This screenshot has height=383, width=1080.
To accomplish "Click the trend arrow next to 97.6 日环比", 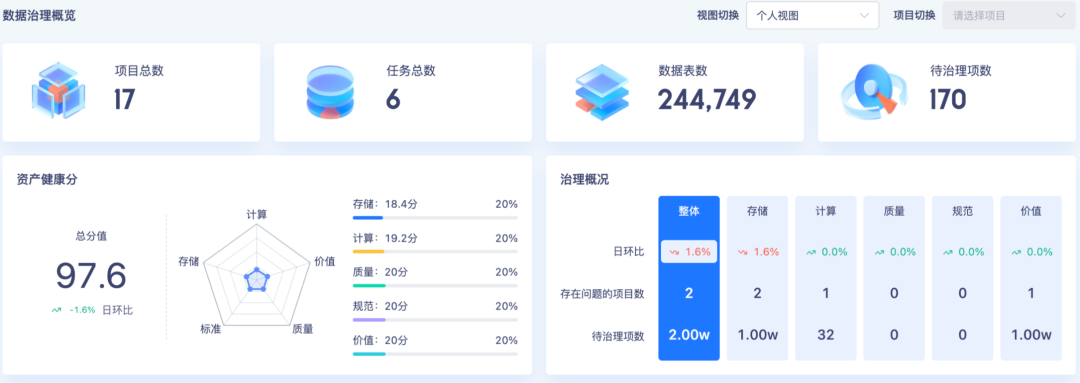I will click(56, 311).
